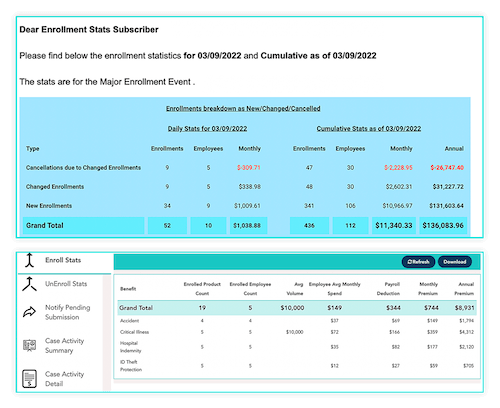Click 'Payroll Deduction' column header

(x=388, y=289)
